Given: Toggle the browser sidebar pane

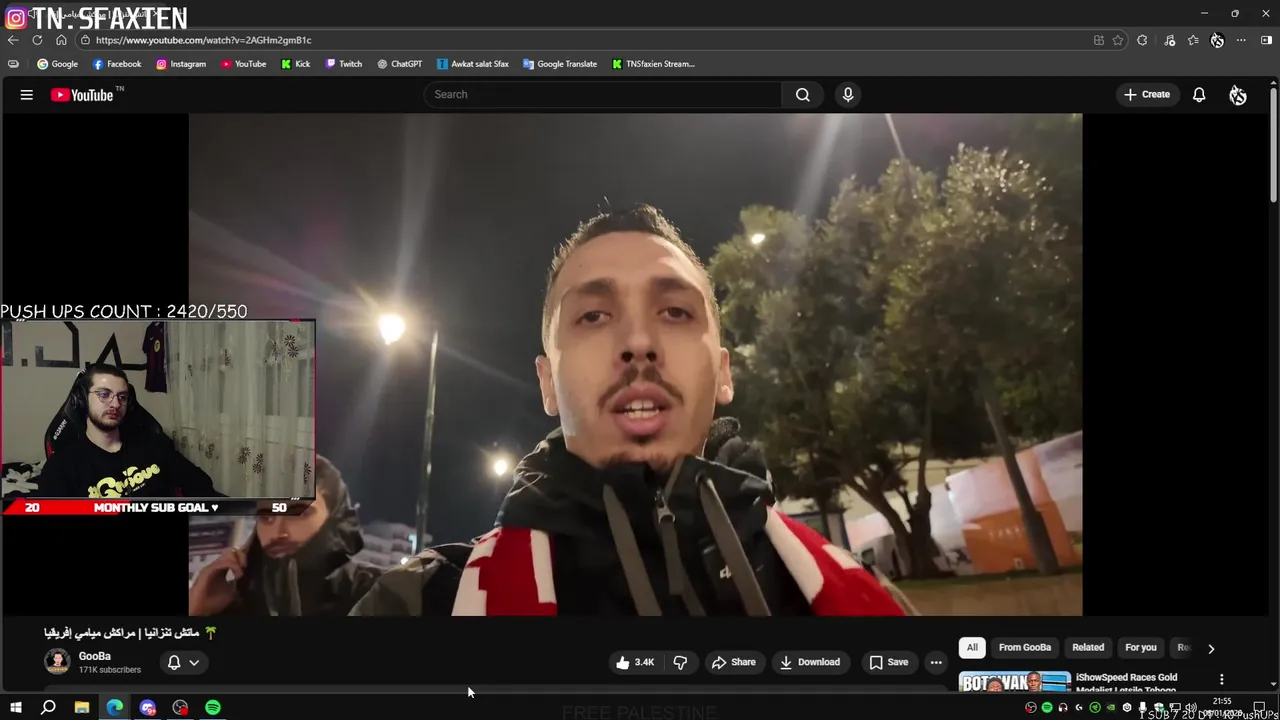Looking at the screenshot, I should tap(1266, 40).
